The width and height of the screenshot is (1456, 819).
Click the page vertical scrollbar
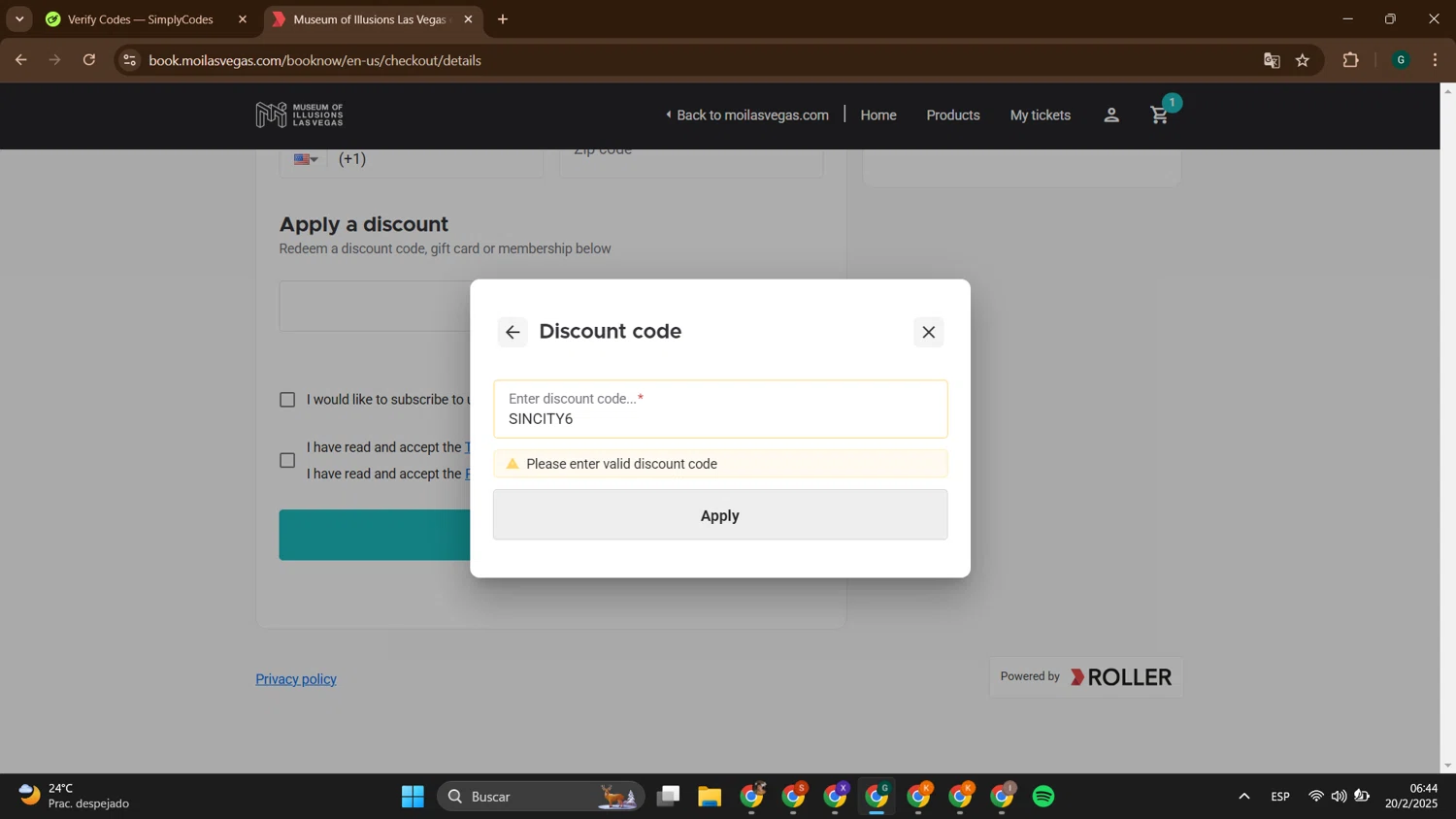1447,428
